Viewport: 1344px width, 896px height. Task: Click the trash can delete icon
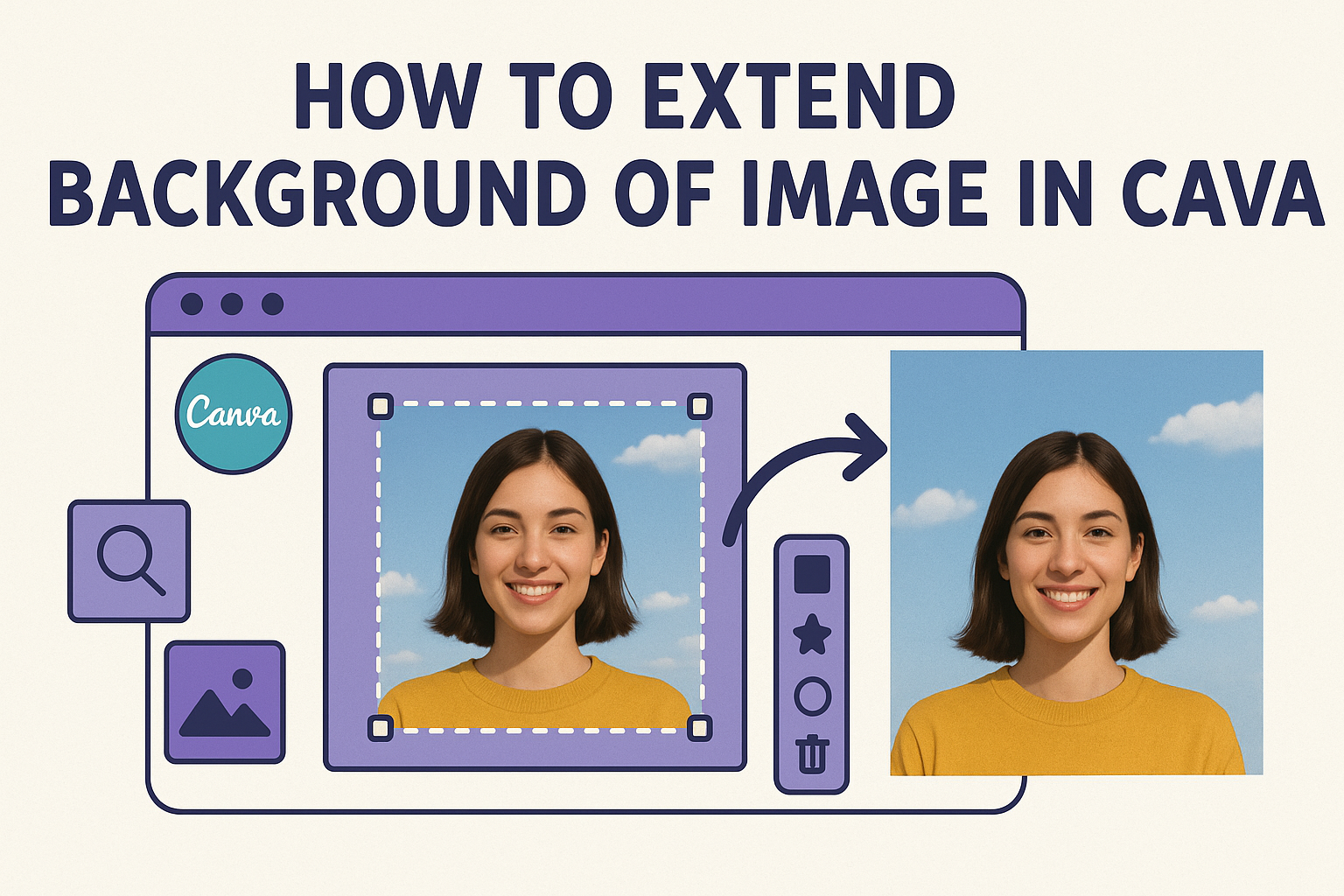coord(812,753)
